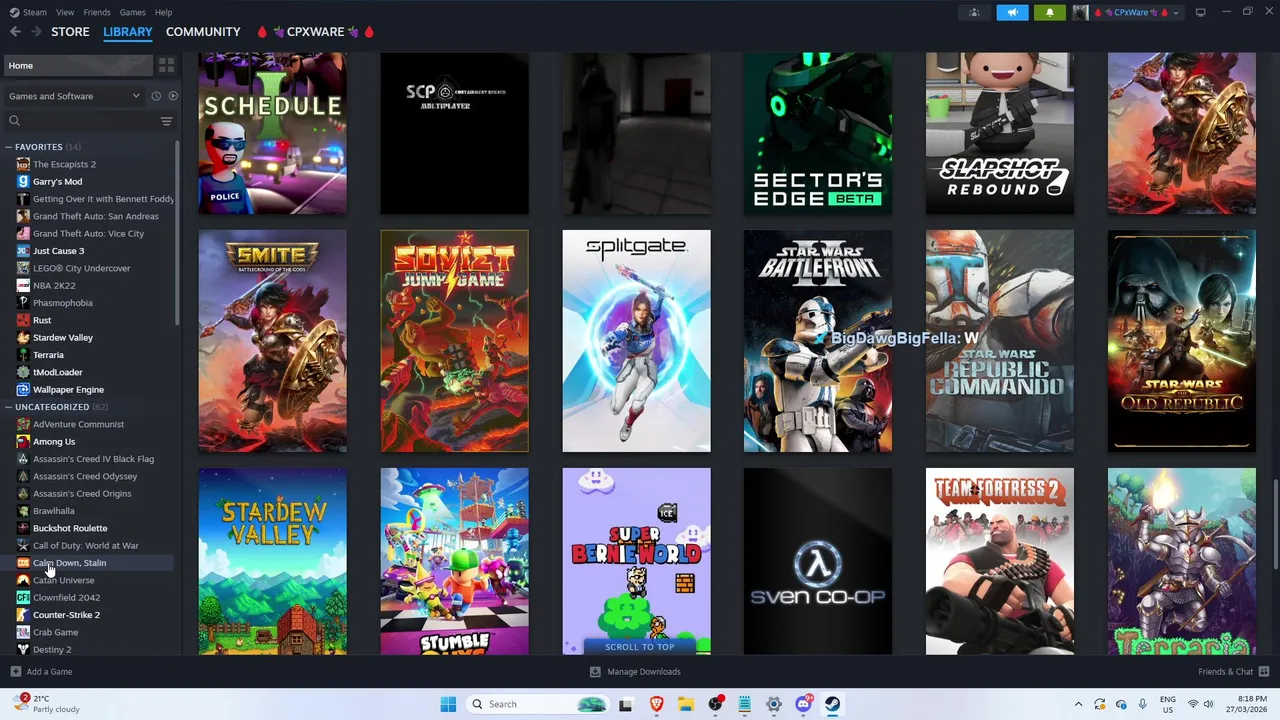Screen dimensions: 1280x720
Task: Open Star Wars Republic Commando cover
Action: click(1000, 341)
